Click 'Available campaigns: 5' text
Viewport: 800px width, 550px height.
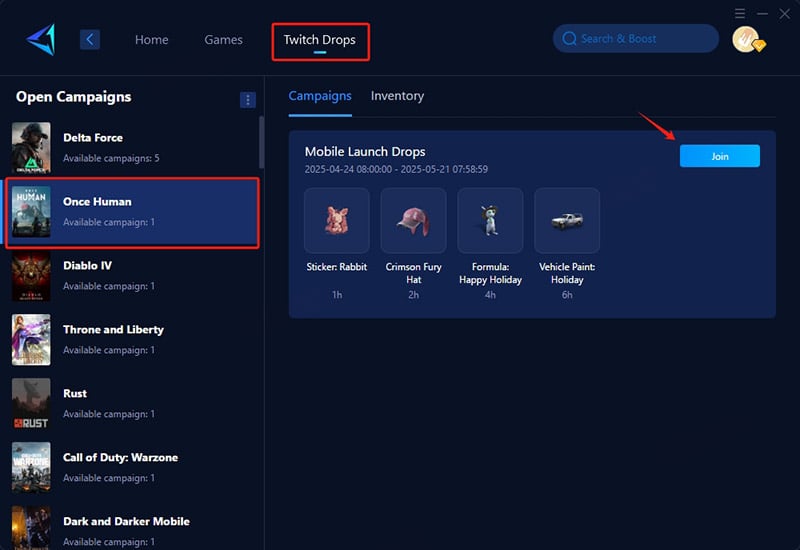(x=111, y=158)
